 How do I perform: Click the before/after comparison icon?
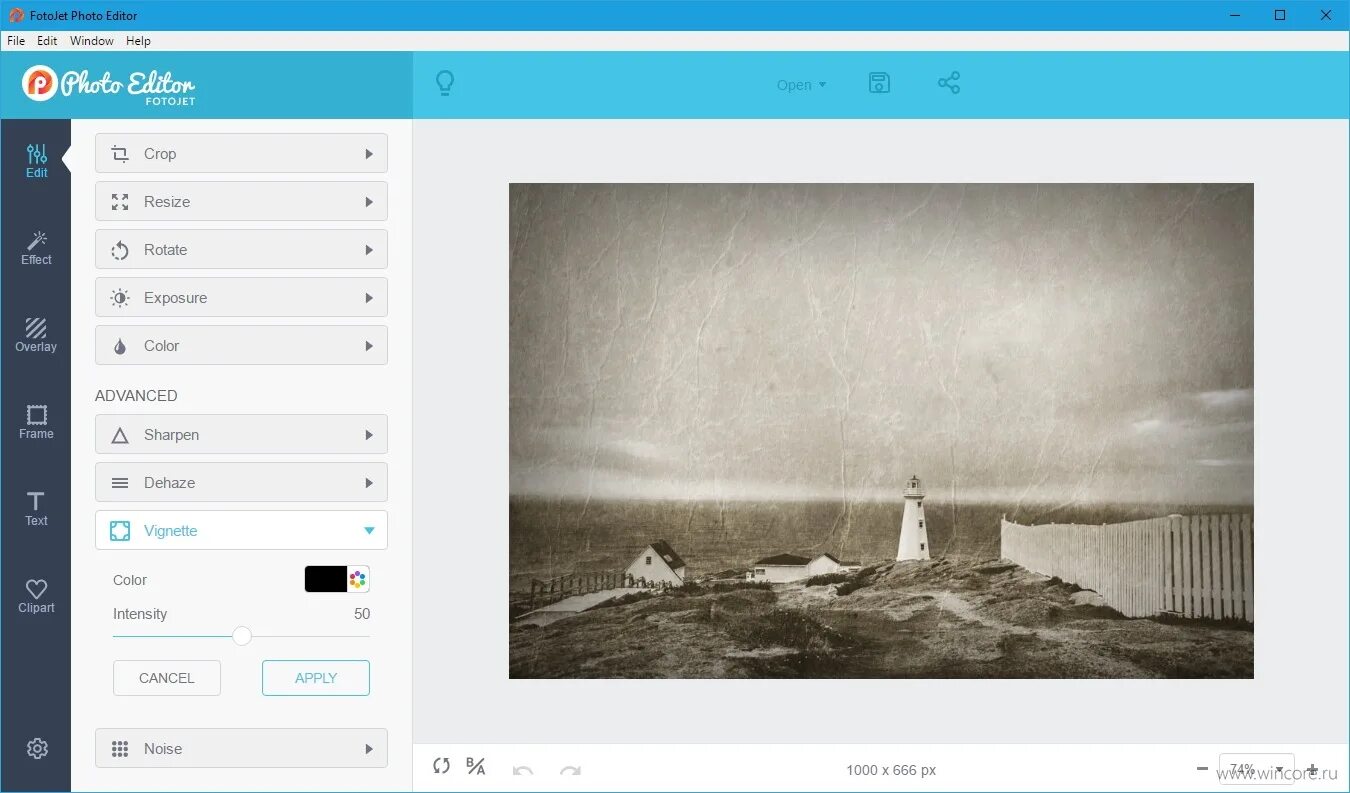coord(475,766)
